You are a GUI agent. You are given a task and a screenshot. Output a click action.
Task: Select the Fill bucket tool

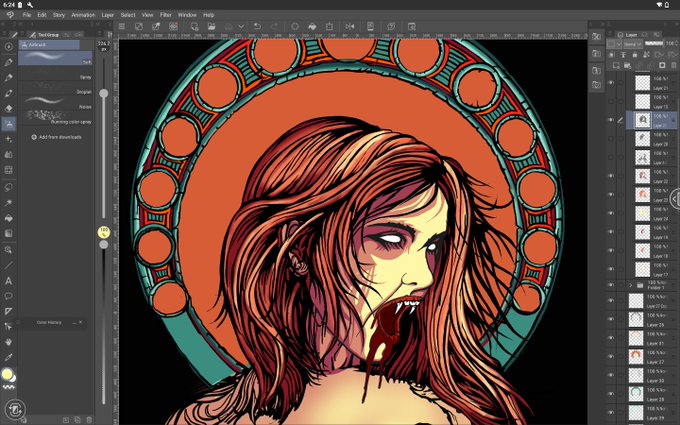coord(8,218)
